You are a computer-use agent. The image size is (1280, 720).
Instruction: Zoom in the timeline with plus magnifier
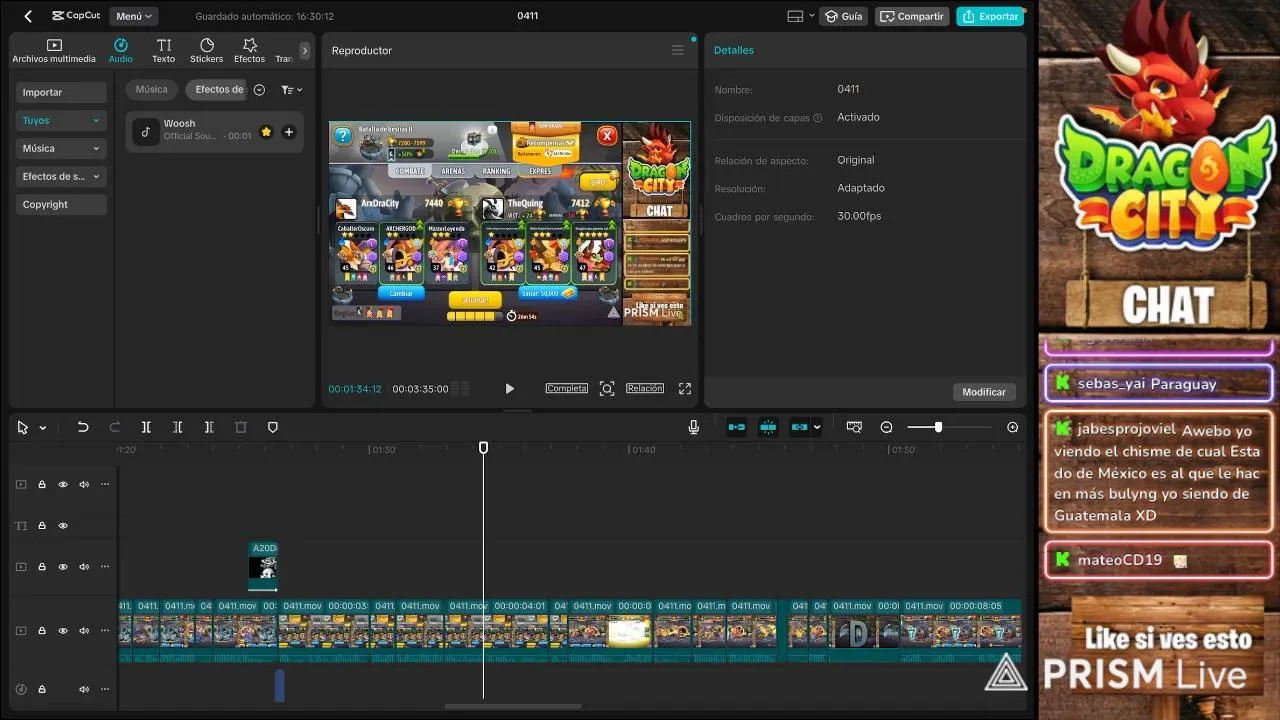pos(1013,427)
